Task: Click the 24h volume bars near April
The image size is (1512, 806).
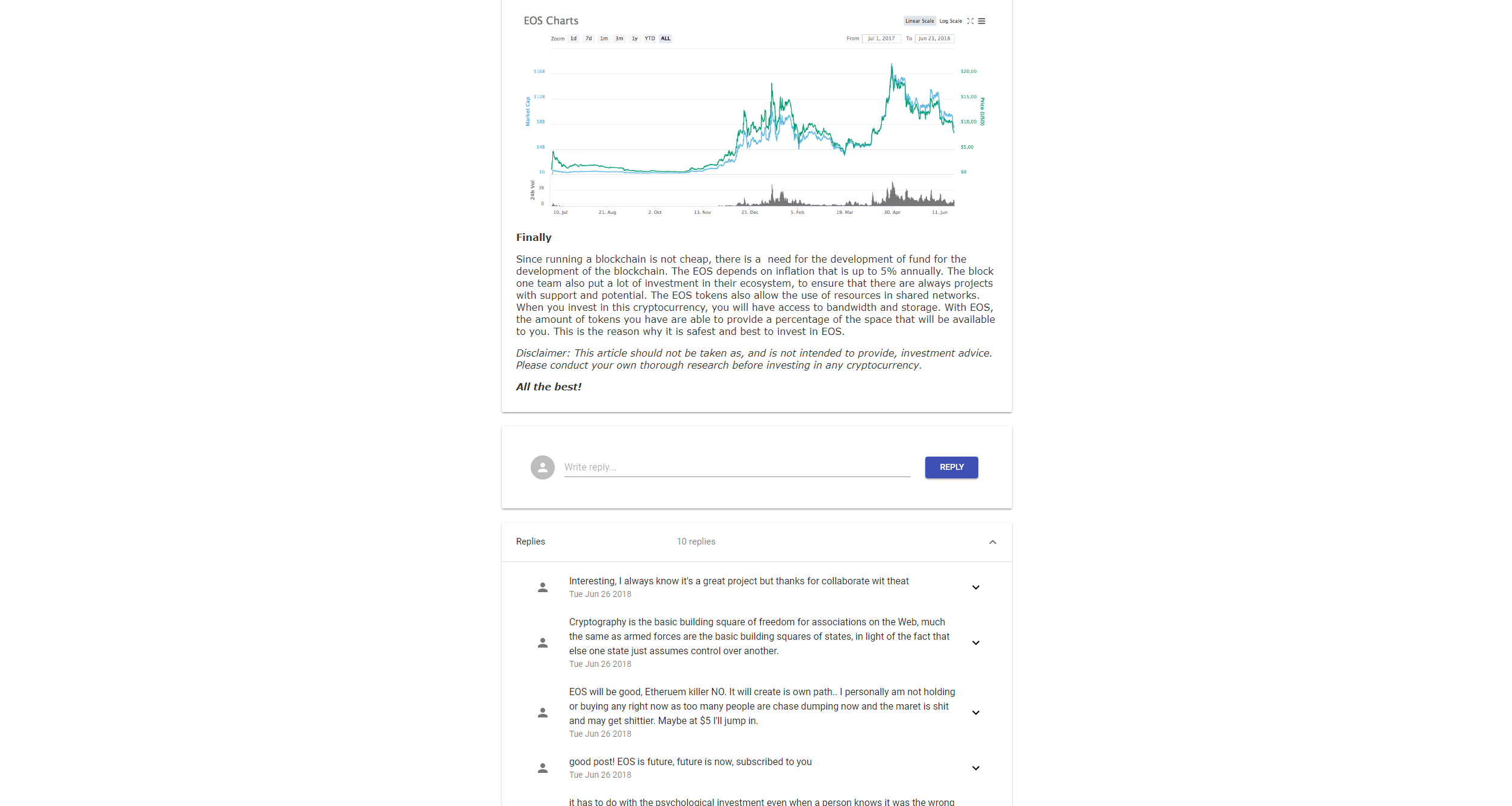Action: [893, 196]
